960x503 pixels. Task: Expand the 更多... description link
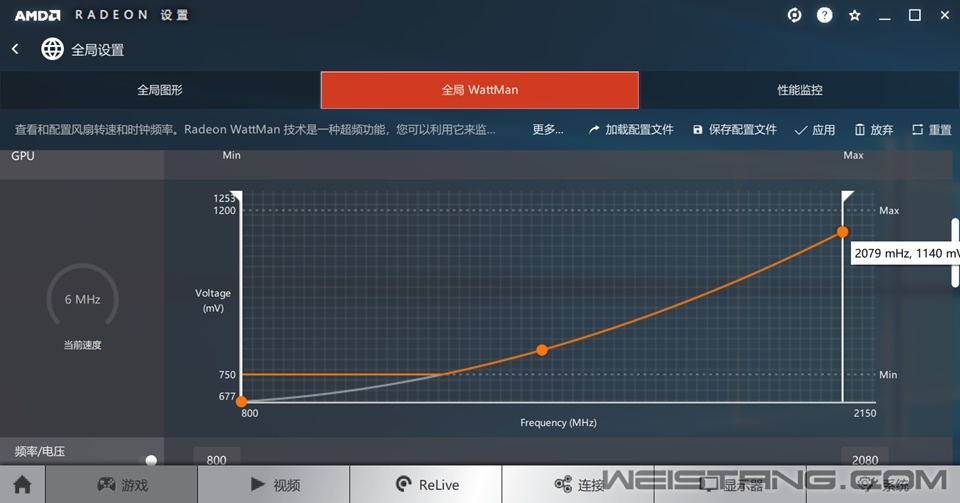coord(547,130)
